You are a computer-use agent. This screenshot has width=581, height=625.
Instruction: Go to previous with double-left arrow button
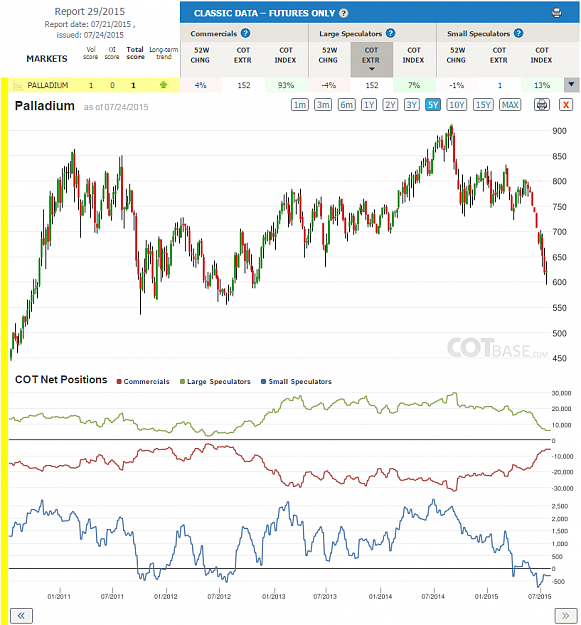[x=21, y=616]
